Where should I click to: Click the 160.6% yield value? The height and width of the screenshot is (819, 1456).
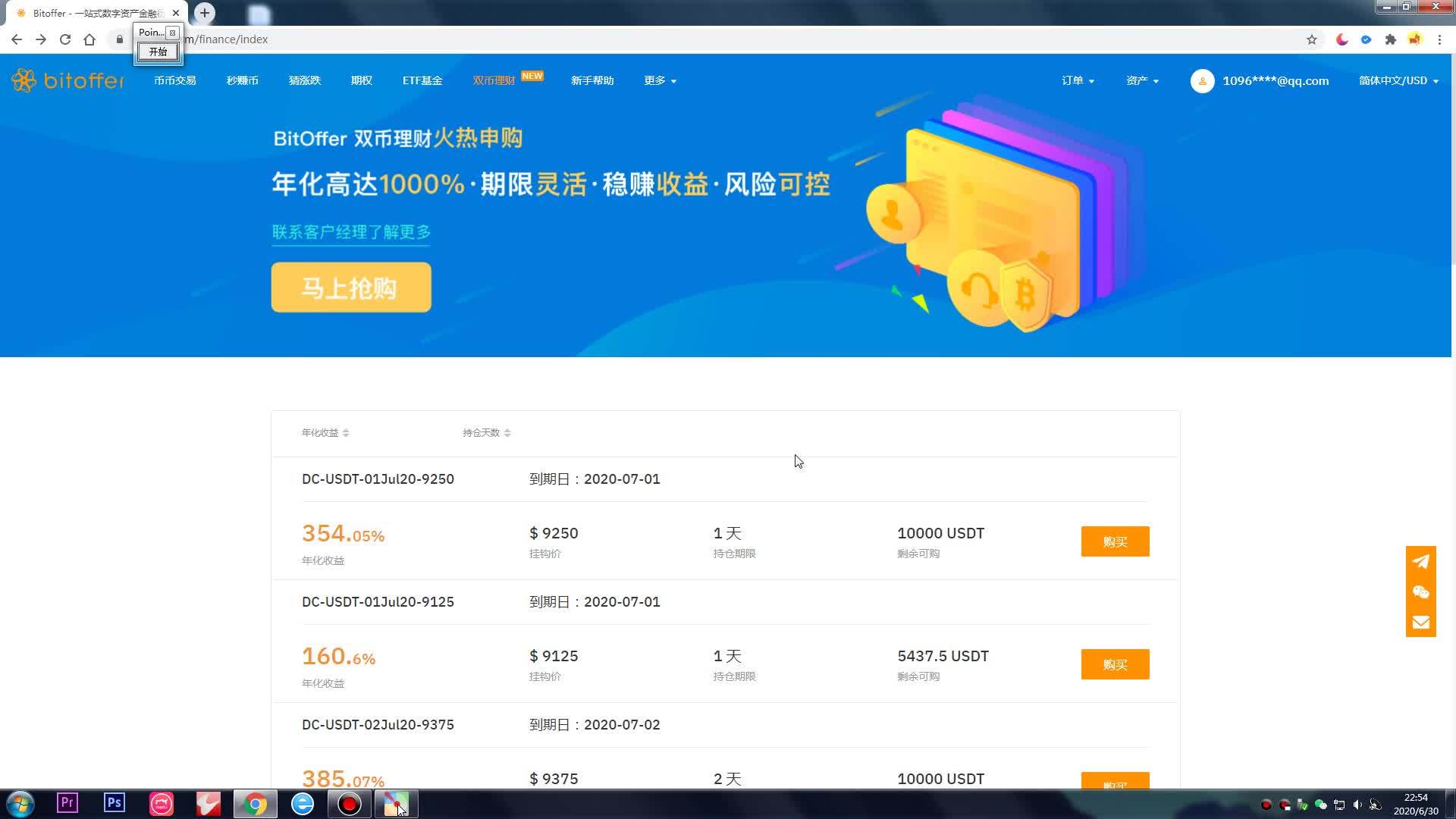[338, 657]
